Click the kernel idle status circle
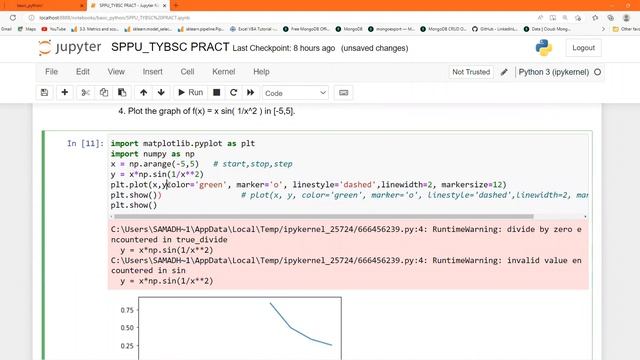This screenshot has height=360, width=640. click(x=598, y=72)
